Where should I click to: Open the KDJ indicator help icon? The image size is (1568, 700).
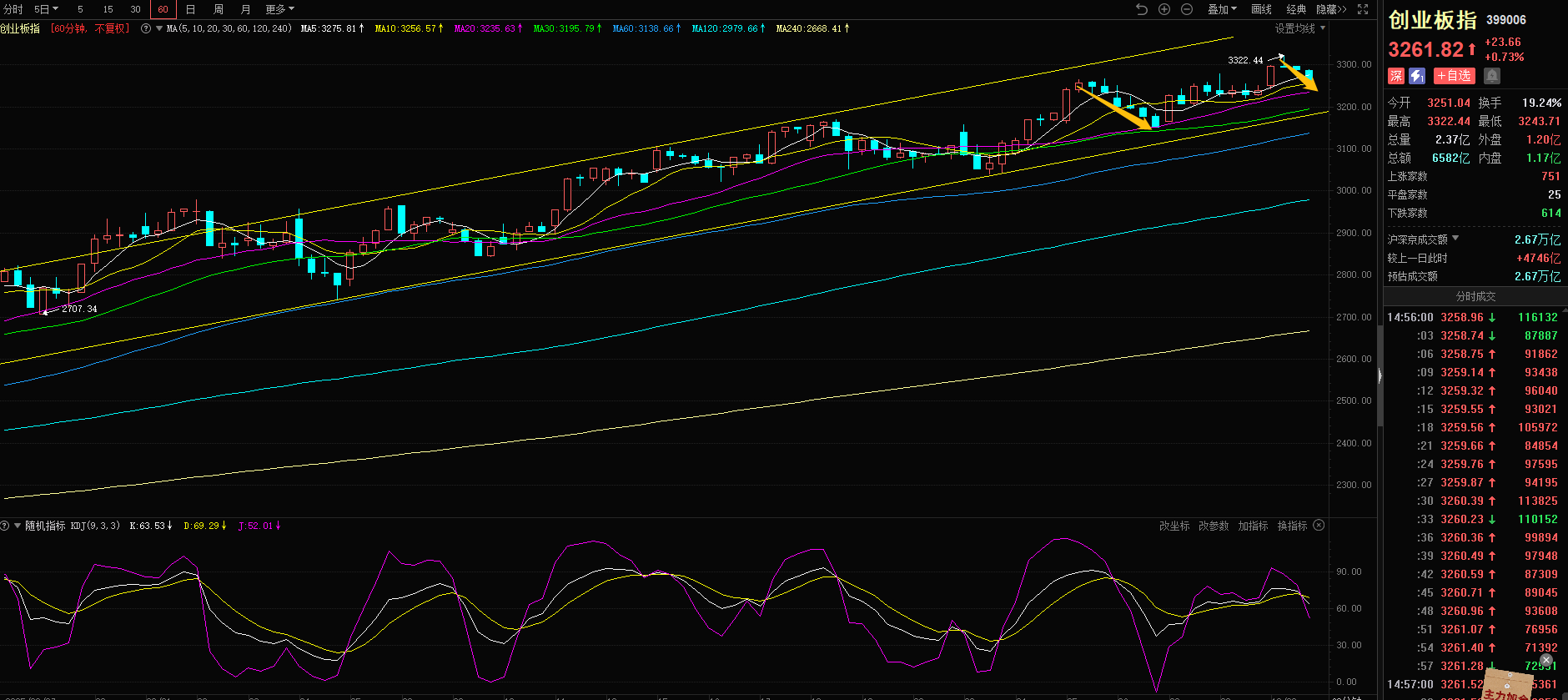(5, 526)
